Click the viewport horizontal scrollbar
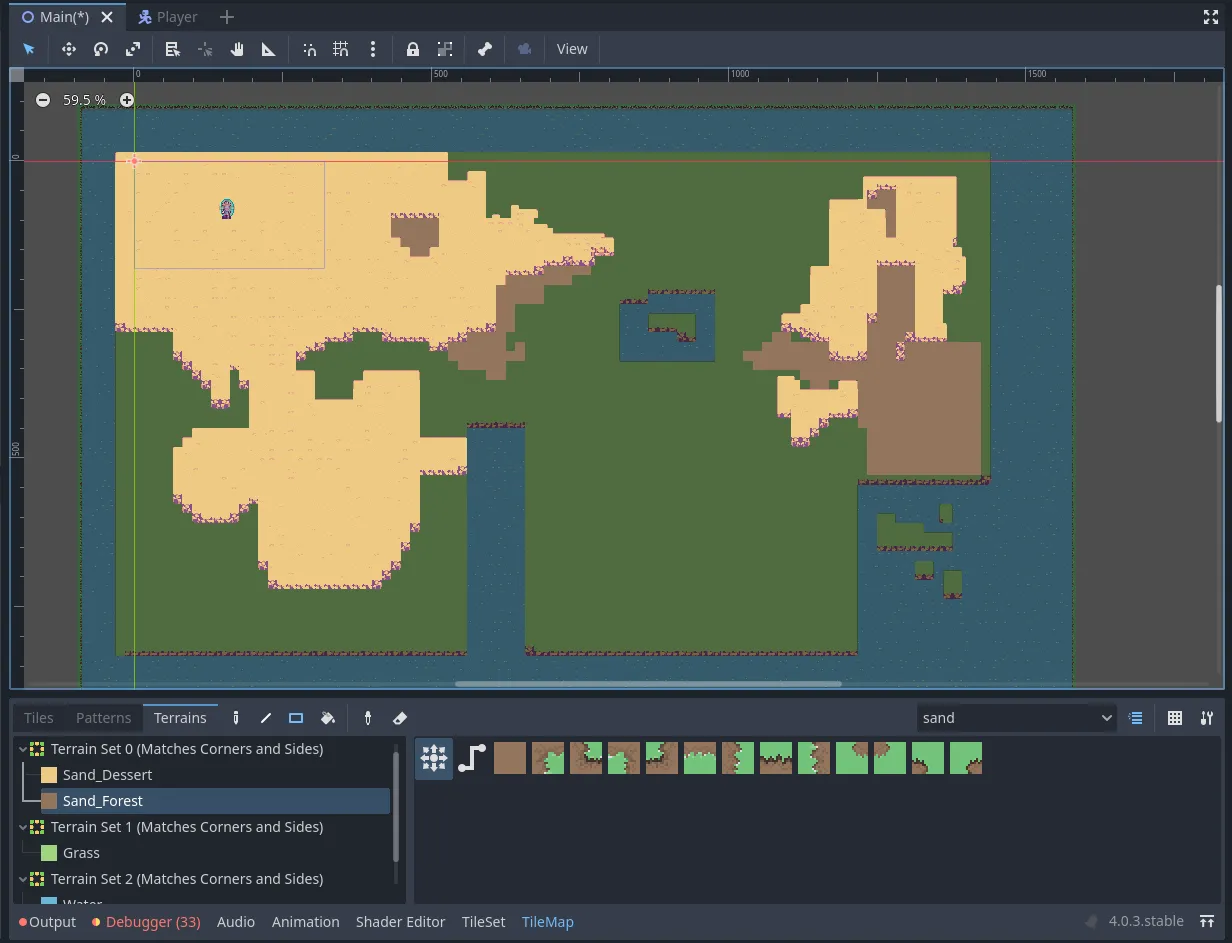 [648, 684]
